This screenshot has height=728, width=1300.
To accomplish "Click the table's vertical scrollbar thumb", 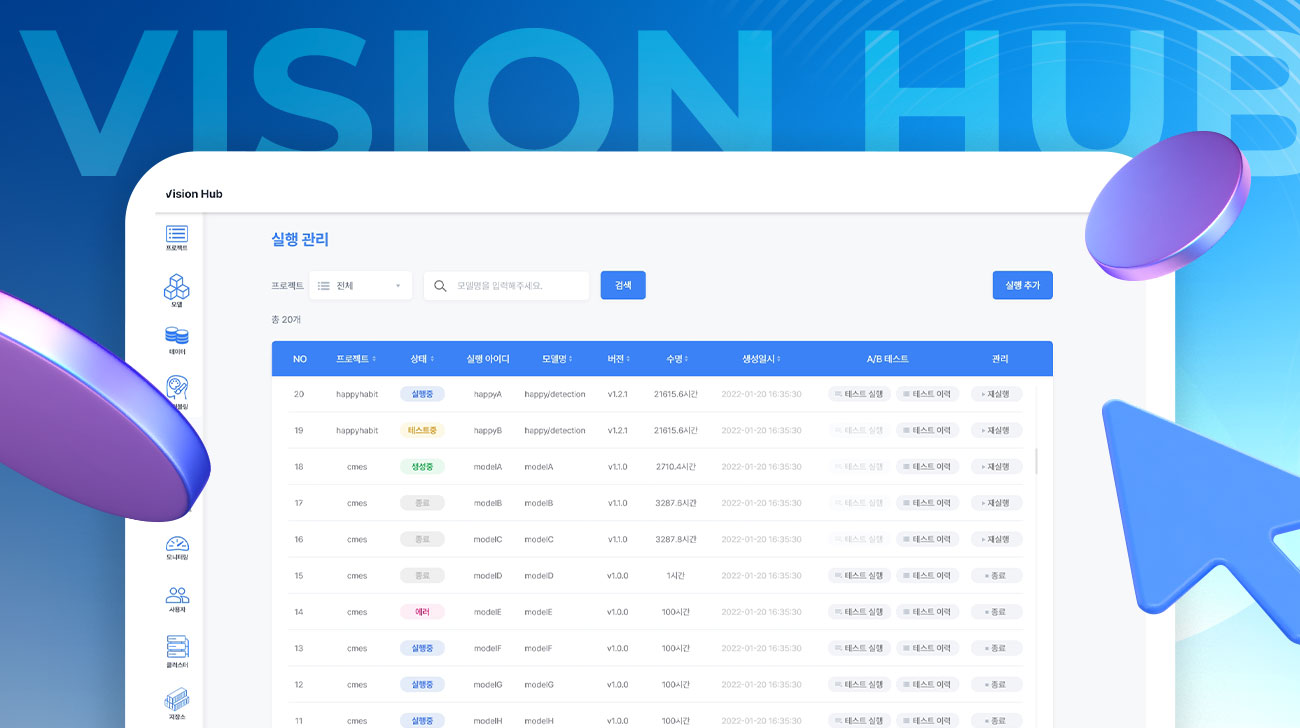I will (1036, 461).
